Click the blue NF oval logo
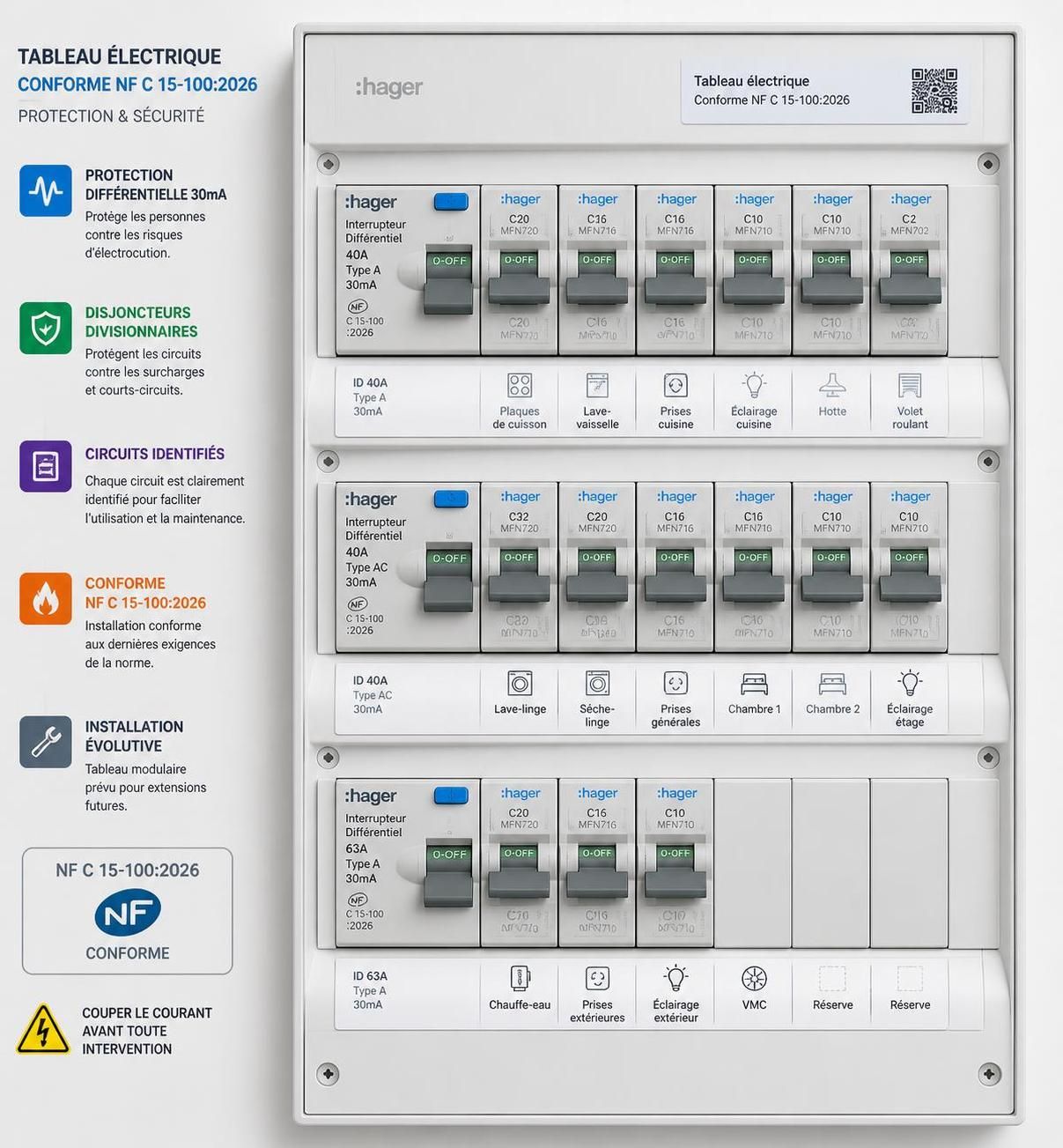 pos(128,913)
